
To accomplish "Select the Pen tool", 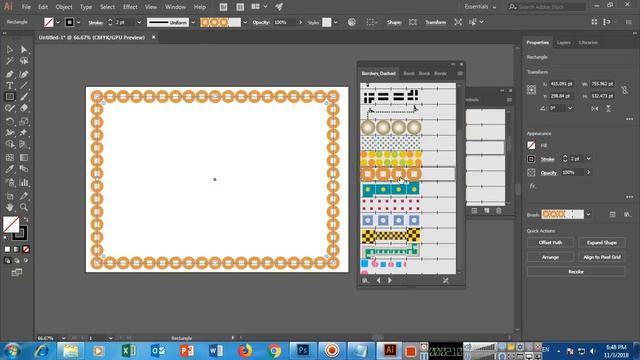I will pyautogui.click(x=10, y=74).
